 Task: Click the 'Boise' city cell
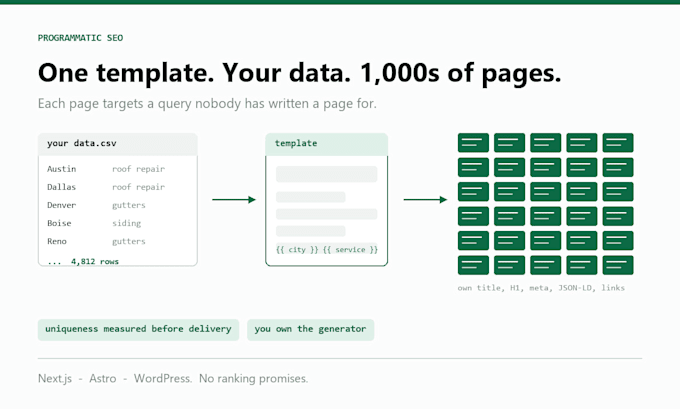click(x=59, y=223)
